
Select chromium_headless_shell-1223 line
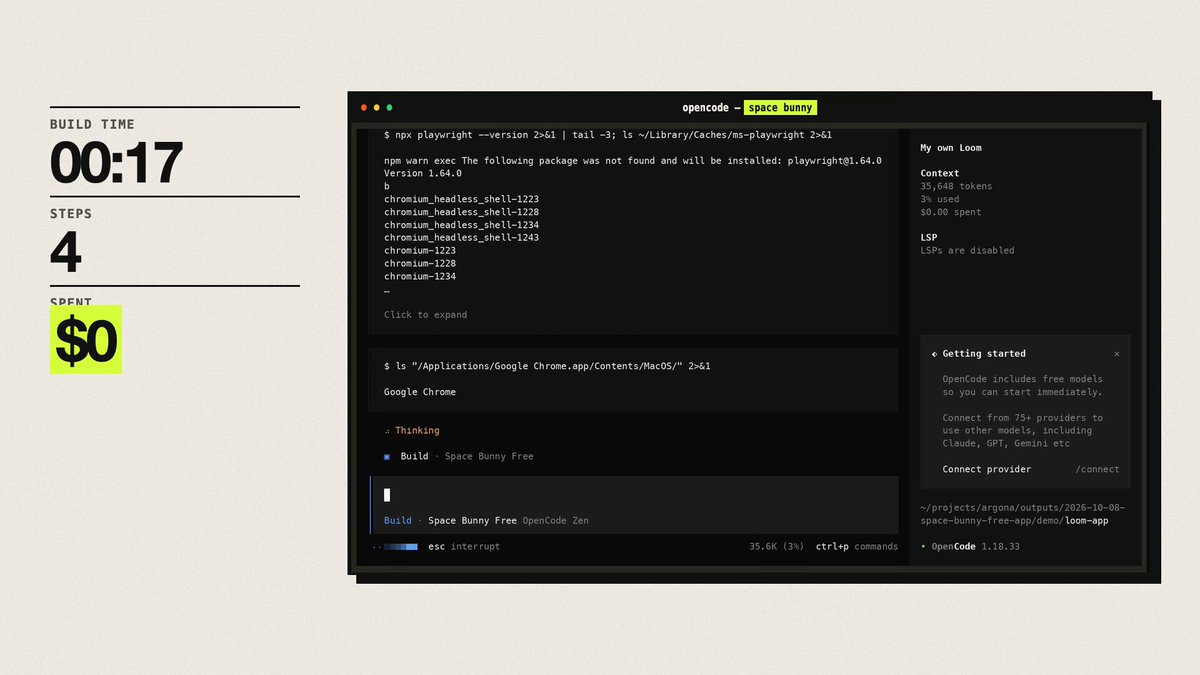pos(461,199)
